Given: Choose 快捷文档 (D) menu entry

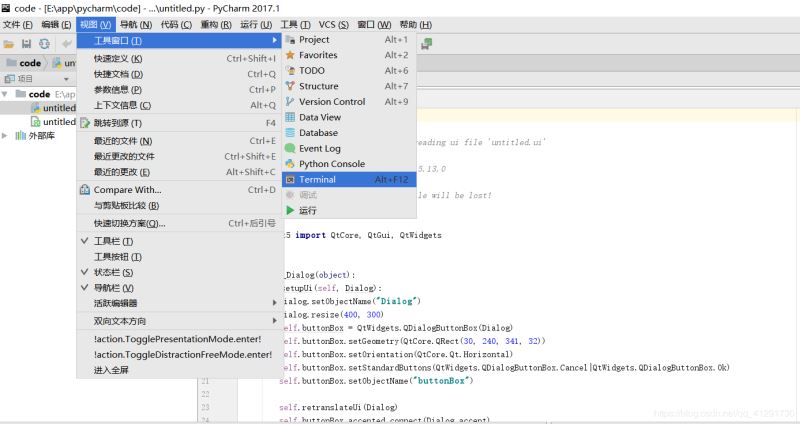Looking at the screenshot, I should click(x=180, y=74).
